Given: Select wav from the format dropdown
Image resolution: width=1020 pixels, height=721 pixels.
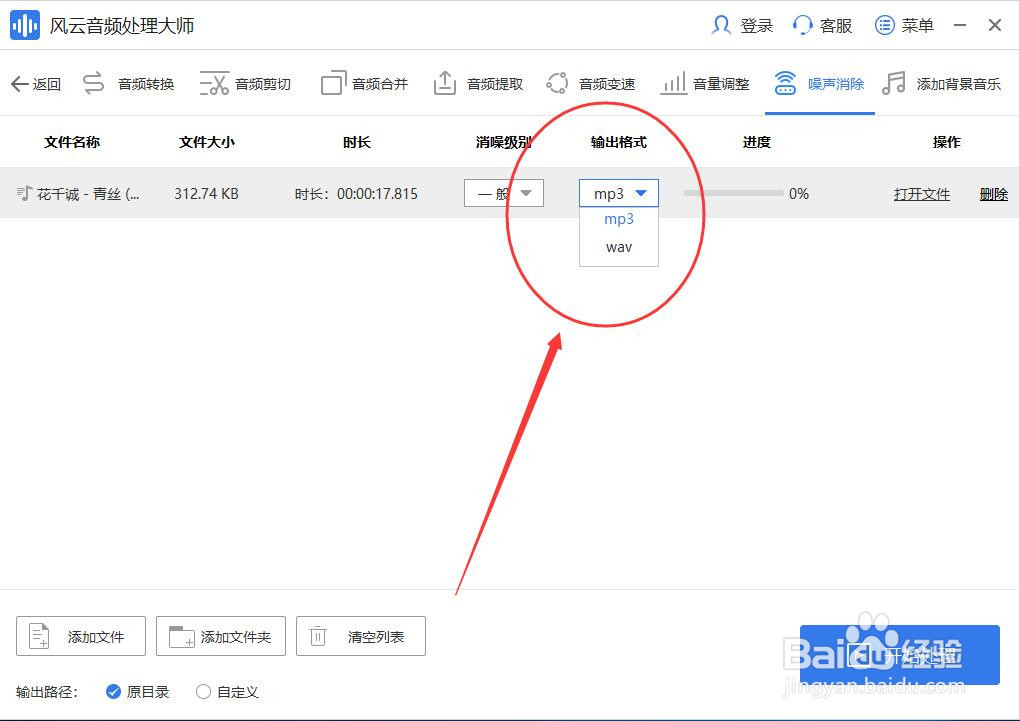Looking at the screenshot, I should [618, 246].
